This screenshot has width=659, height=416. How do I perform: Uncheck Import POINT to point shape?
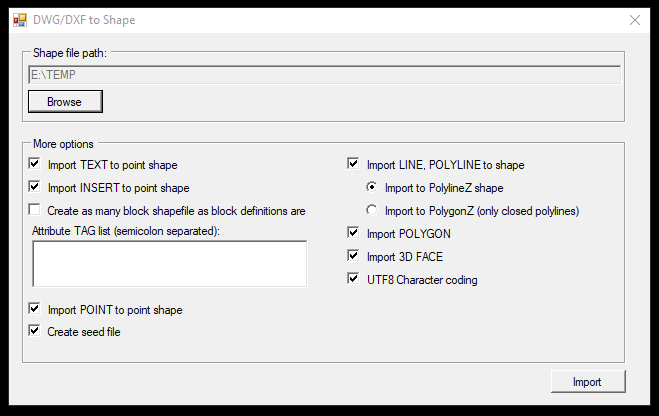tap(34, 308)
